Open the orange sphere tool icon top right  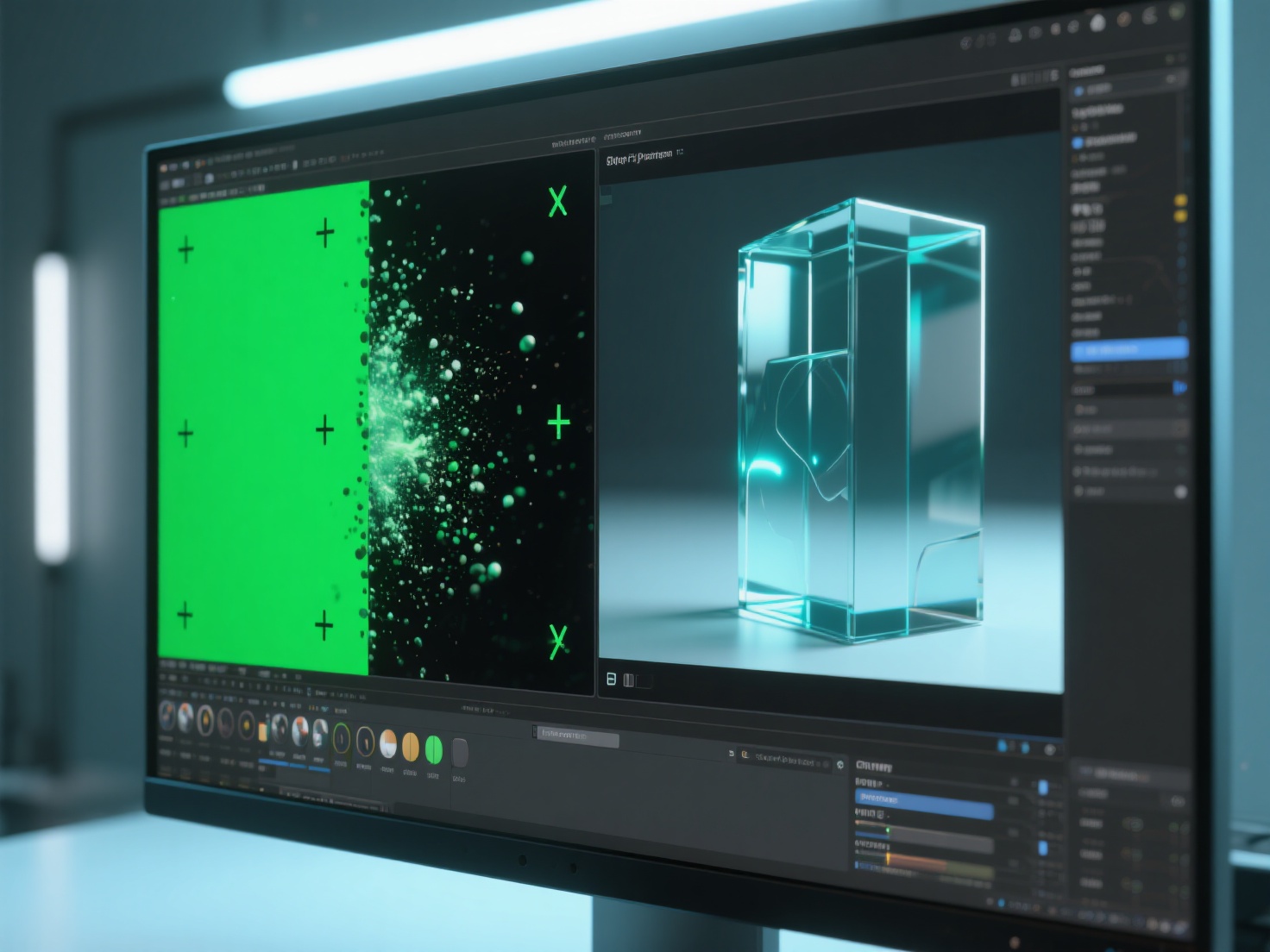(1122, 21)
